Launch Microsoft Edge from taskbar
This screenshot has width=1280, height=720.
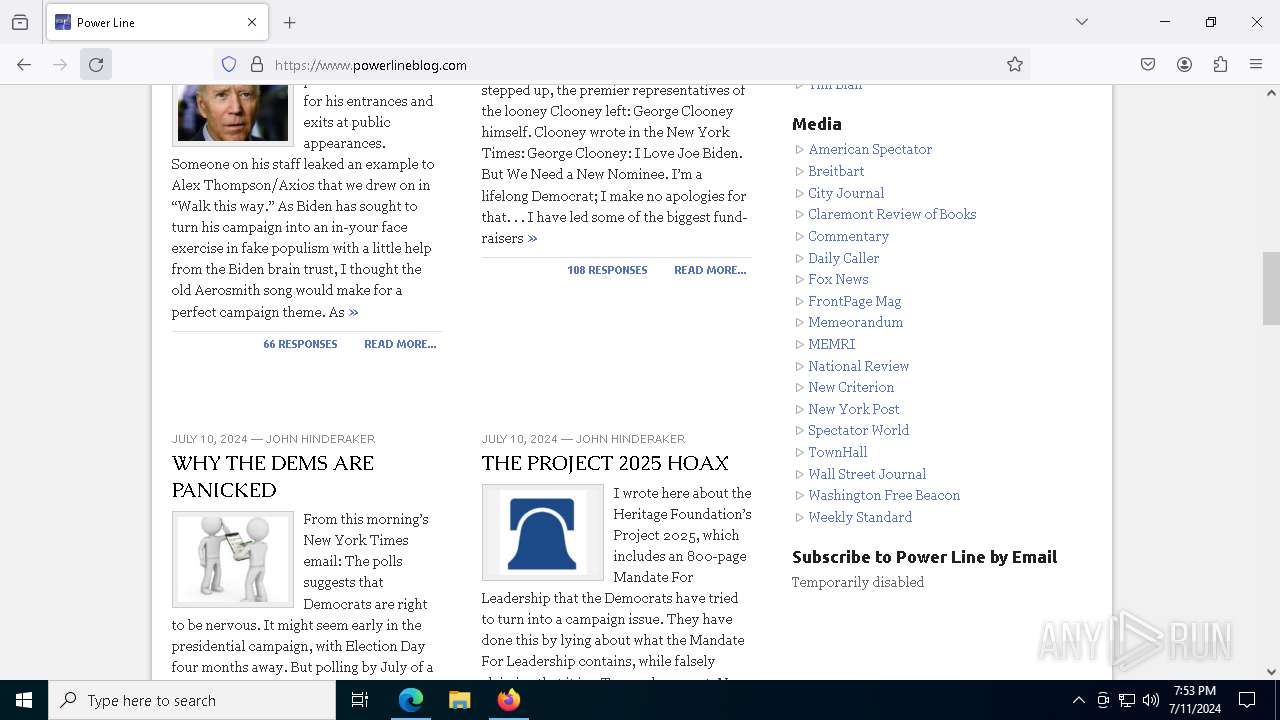pyautogui.click(x=411, y=700)
